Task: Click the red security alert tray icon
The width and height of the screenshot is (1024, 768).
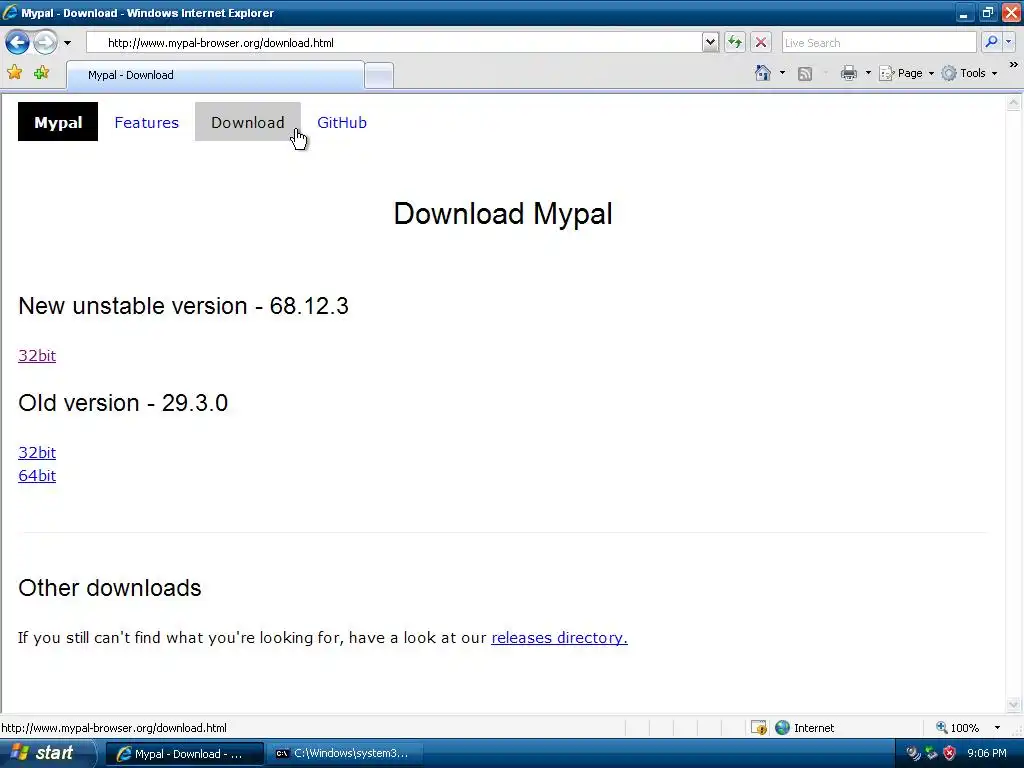Action: (x=950, y=754)
